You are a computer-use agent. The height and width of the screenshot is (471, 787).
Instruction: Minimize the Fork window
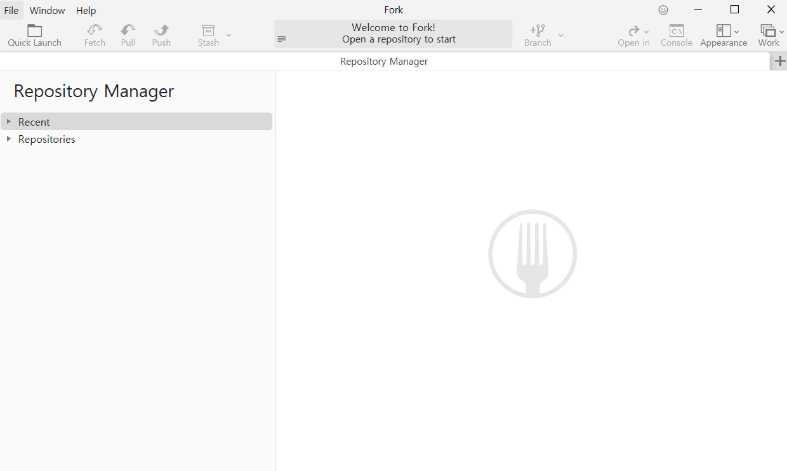(x=698, y=10)
